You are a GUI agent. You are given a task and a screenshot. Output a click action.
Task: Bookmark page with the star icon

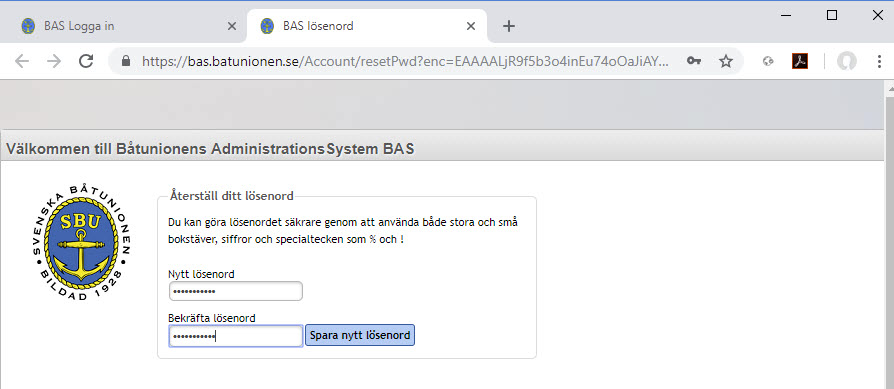click(x=725, y=61)
